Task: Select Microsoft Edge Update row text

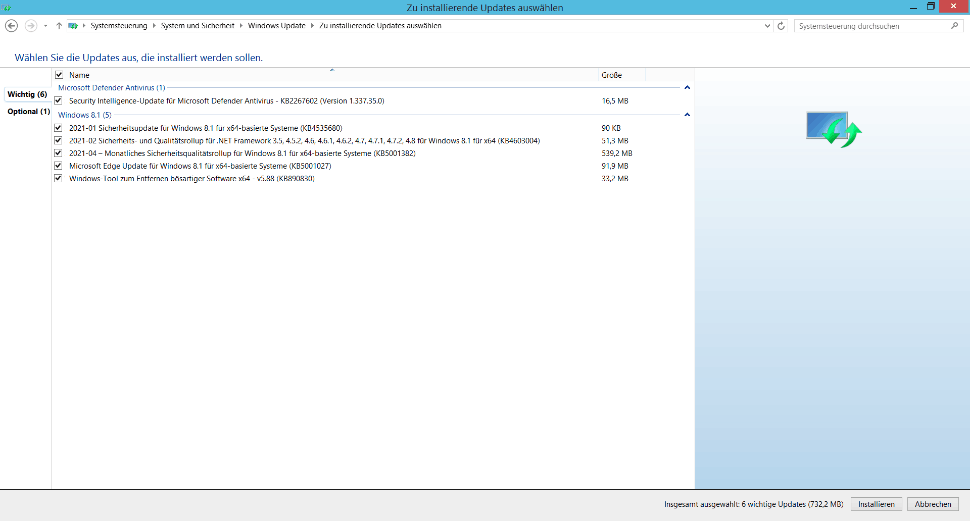Action: tap(200, 166)
